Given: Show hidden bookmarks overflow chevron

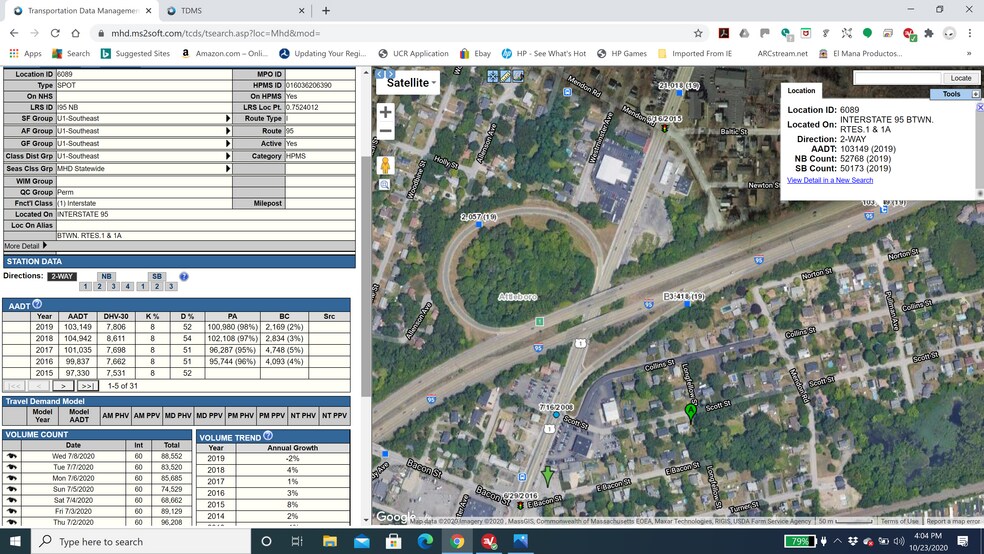Looking at the screenshot, I should tap(969, 53).
